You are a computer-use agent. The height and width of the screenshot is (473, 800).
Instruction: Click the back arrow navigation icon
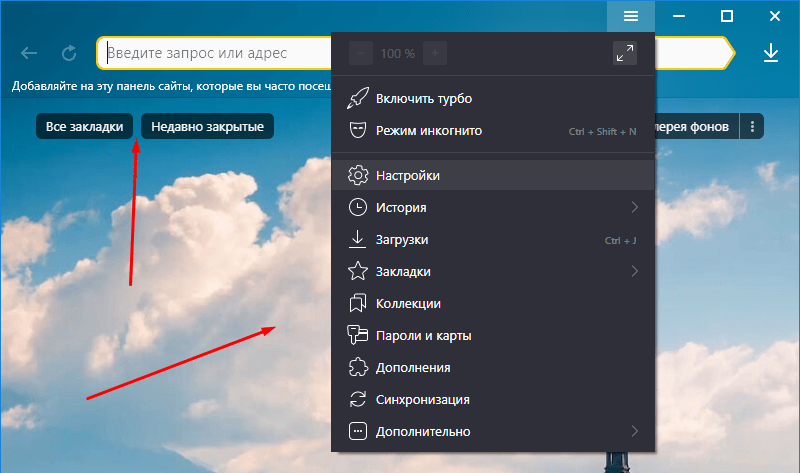click(29, 53)
